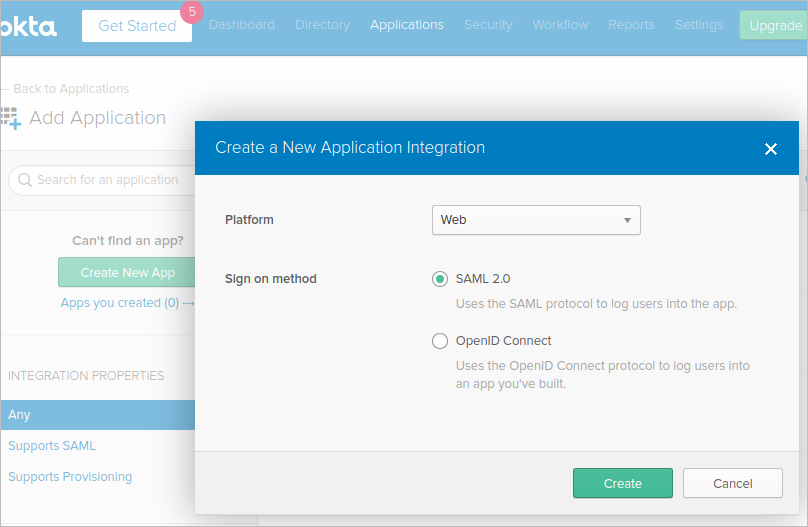The width and height of the screenshot is (808, 527).
Task: Open the Reports menu
Action: point(631,25)
